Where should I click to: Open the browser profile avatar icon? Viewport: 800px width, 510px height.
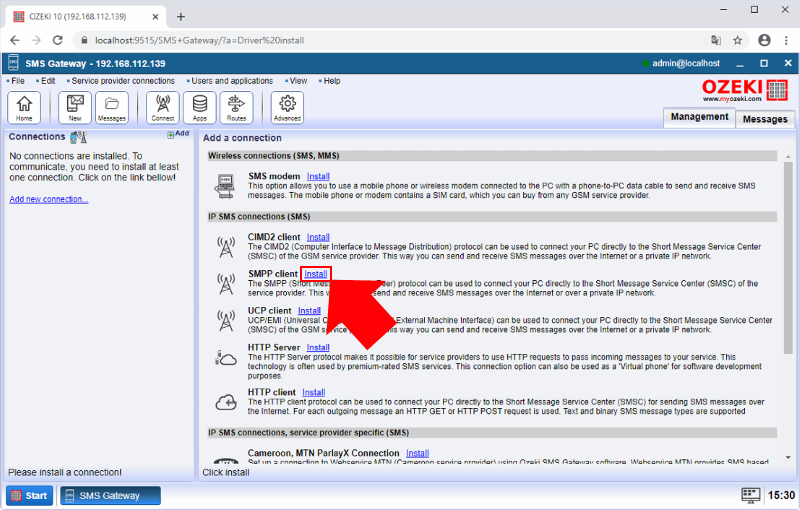point(764,40)
